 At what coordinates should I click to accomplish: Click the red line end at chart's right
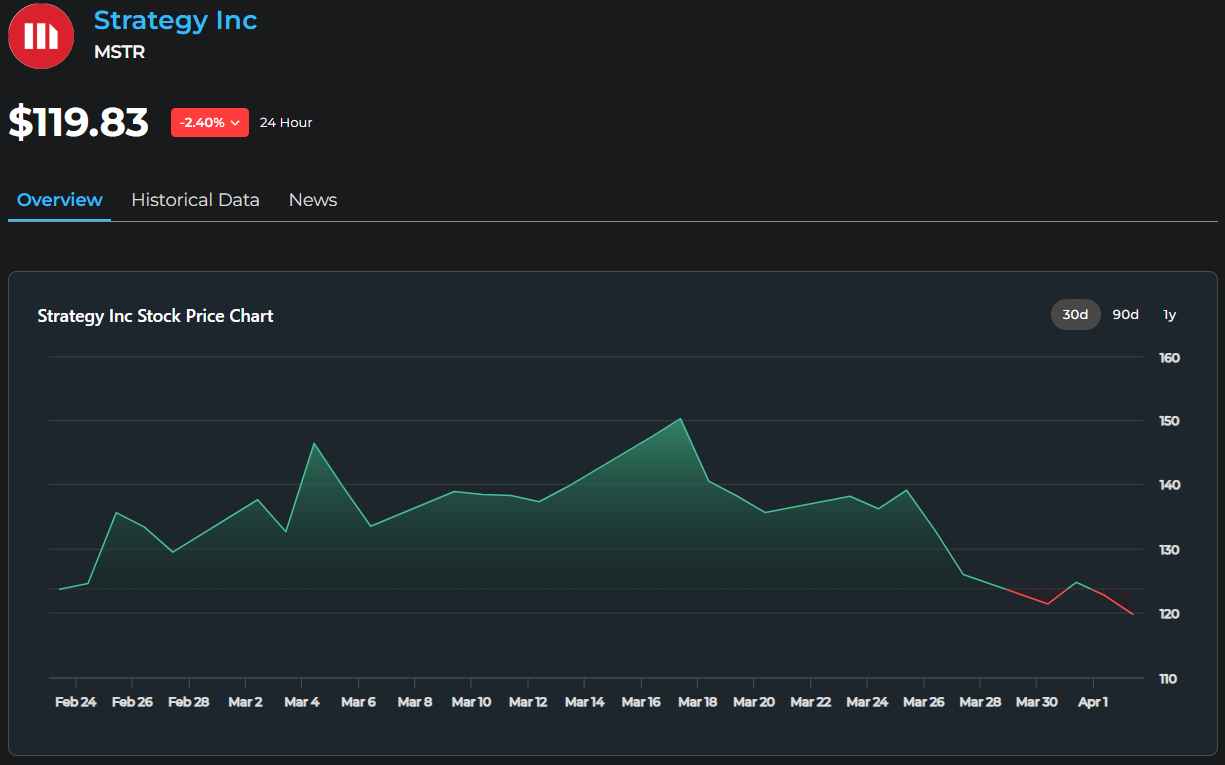[x=1132, y=614]
